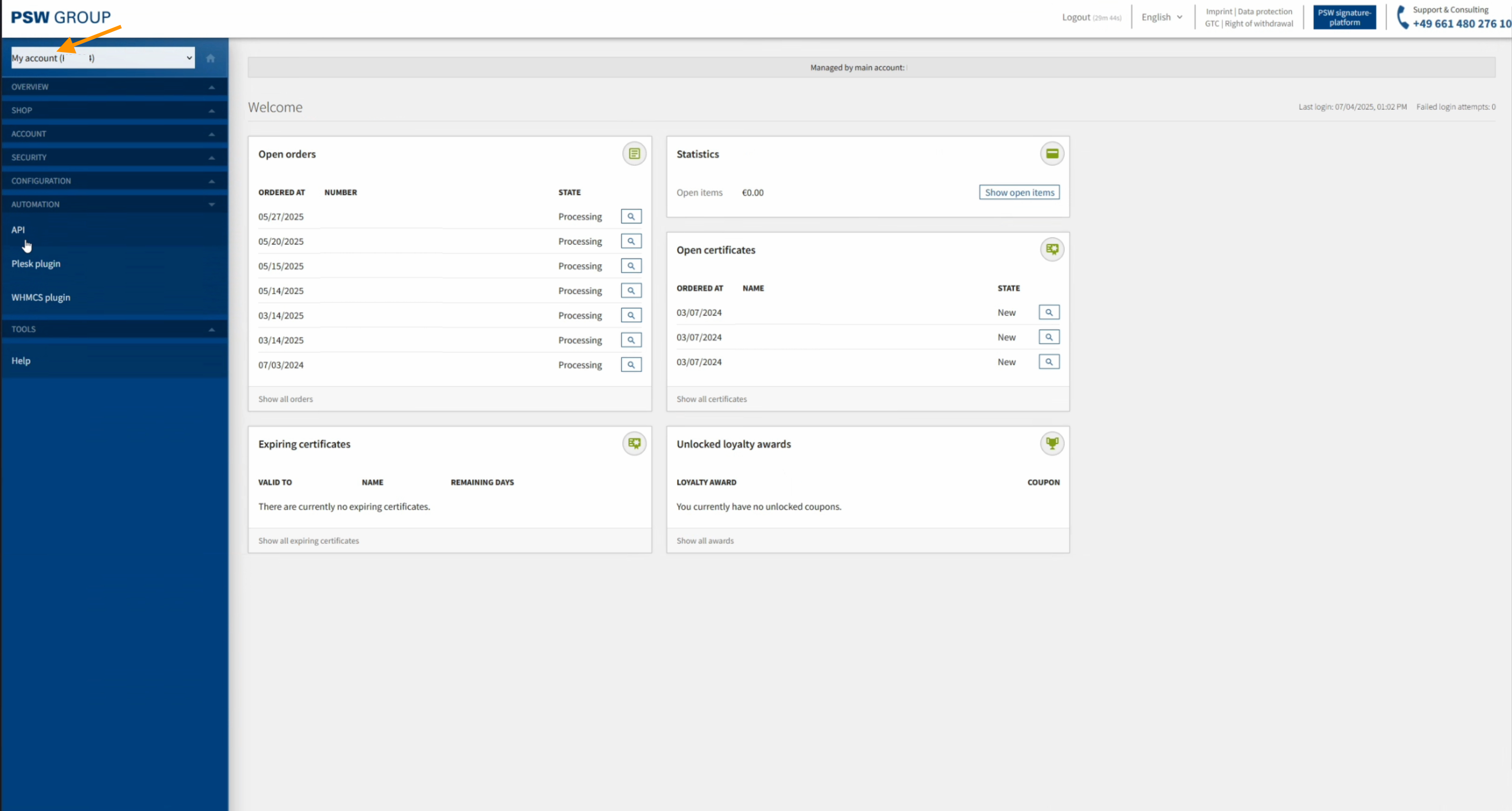The image size is (1512, 811).
Task: Click the Statistics card icon
Action: [x=1052, y=154]
